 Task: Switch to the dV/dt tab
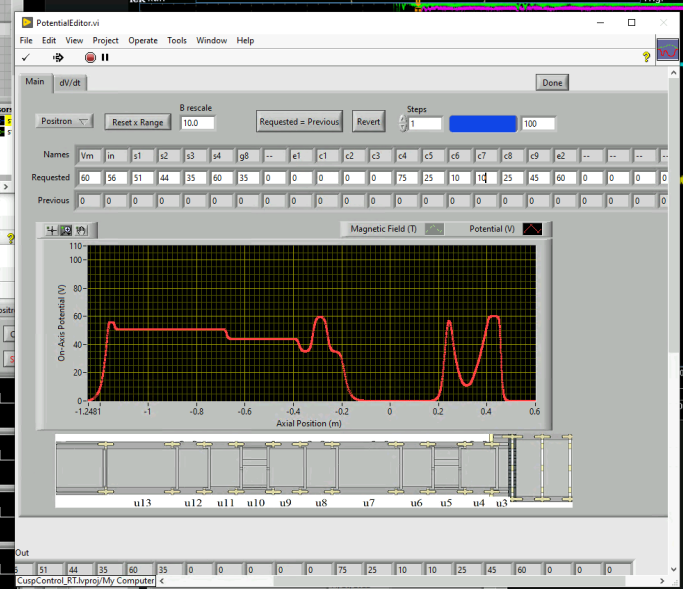(71, 83)
